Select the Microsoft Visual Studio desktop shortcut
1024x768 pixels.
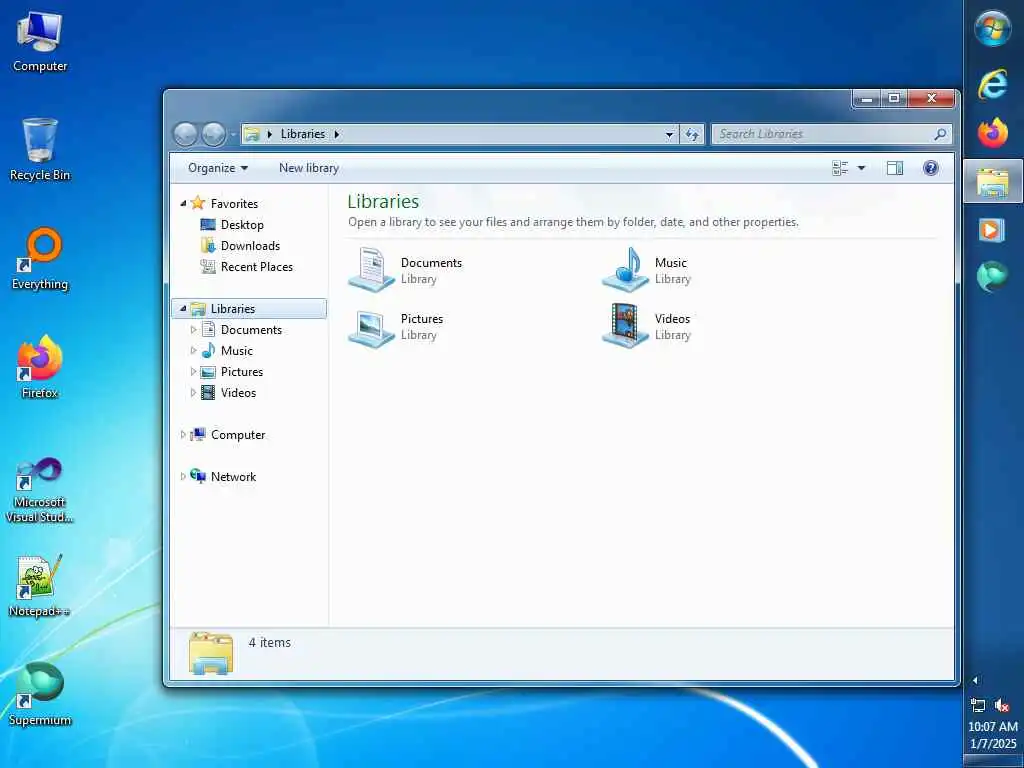40,490
